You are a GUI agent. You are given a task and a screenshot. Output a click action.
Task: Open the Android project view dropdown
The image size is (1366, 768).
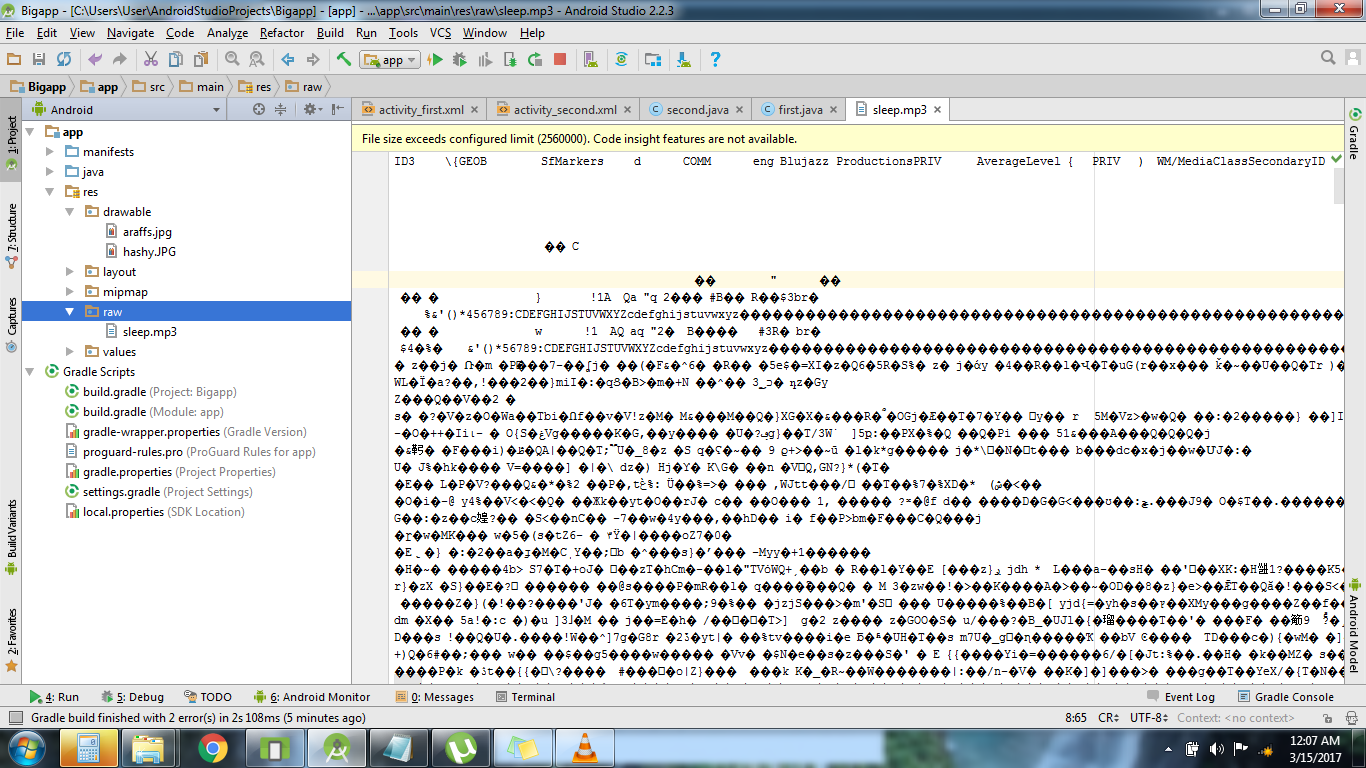point(130,110)
